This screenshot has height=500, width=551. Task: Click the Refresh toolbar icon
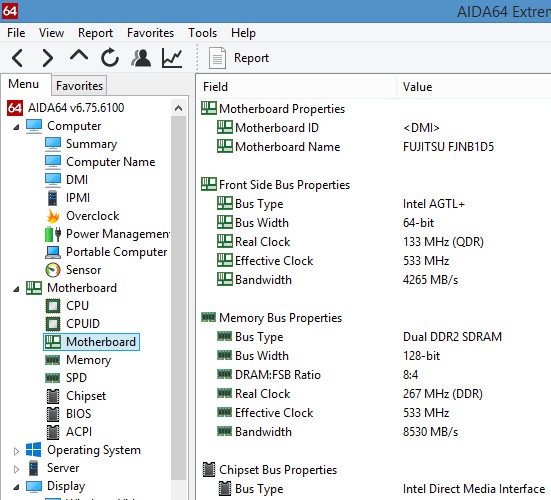pyautogui.click(x=110, y=57)
